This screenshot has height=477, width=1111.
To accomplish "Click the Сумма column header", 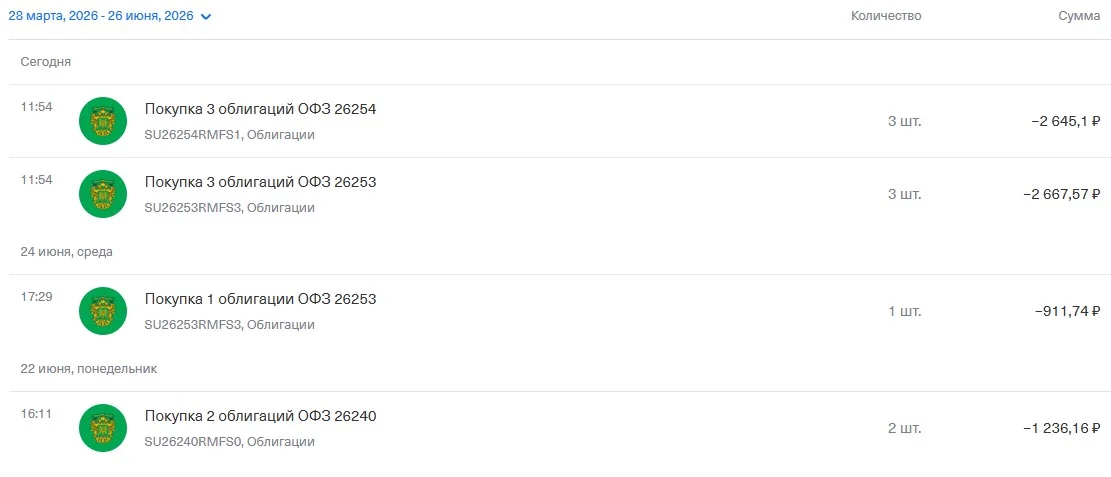I will pos(1079,16).
